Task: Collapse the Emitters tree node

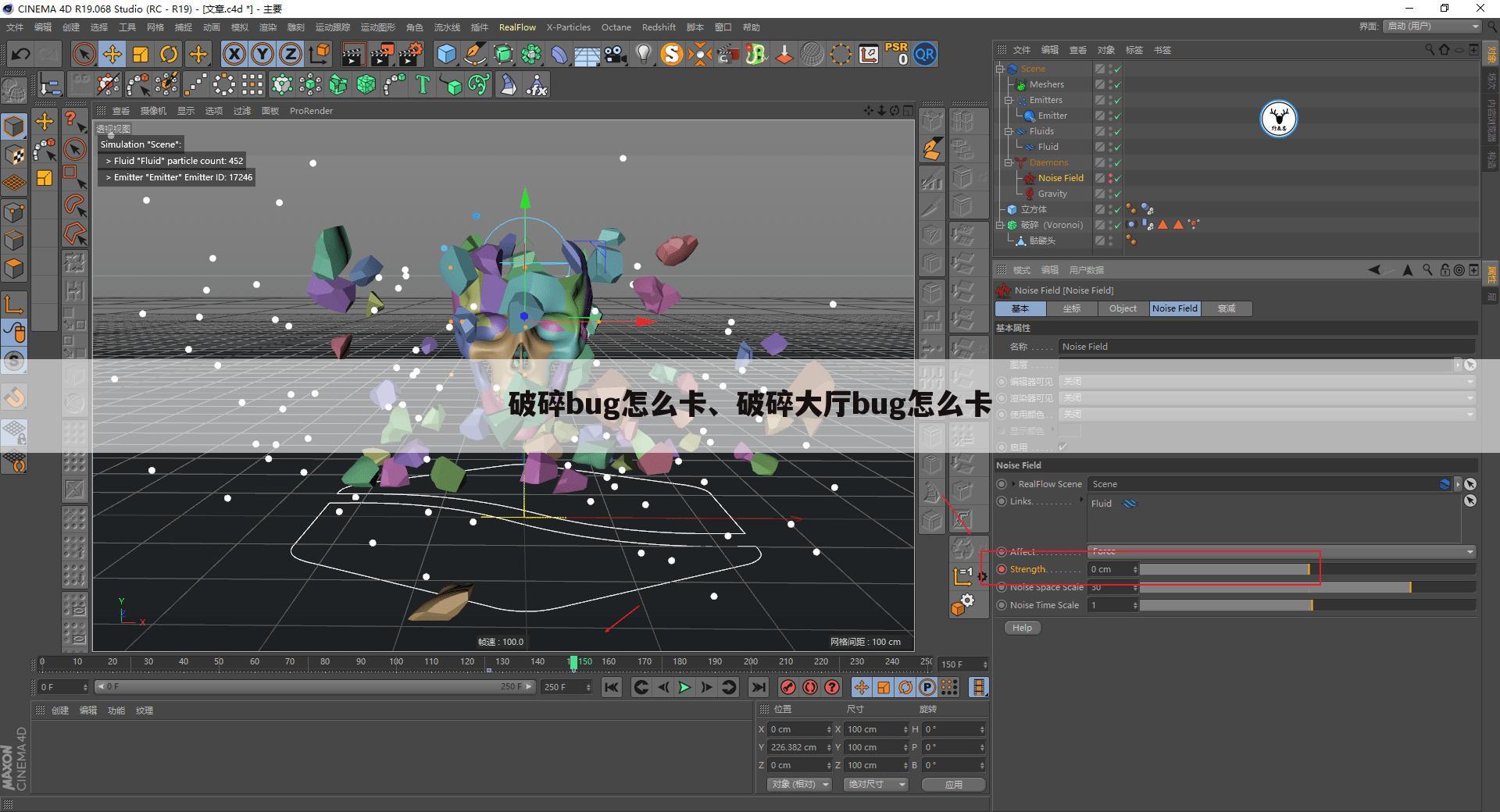Action: [x=1008, y=100]
